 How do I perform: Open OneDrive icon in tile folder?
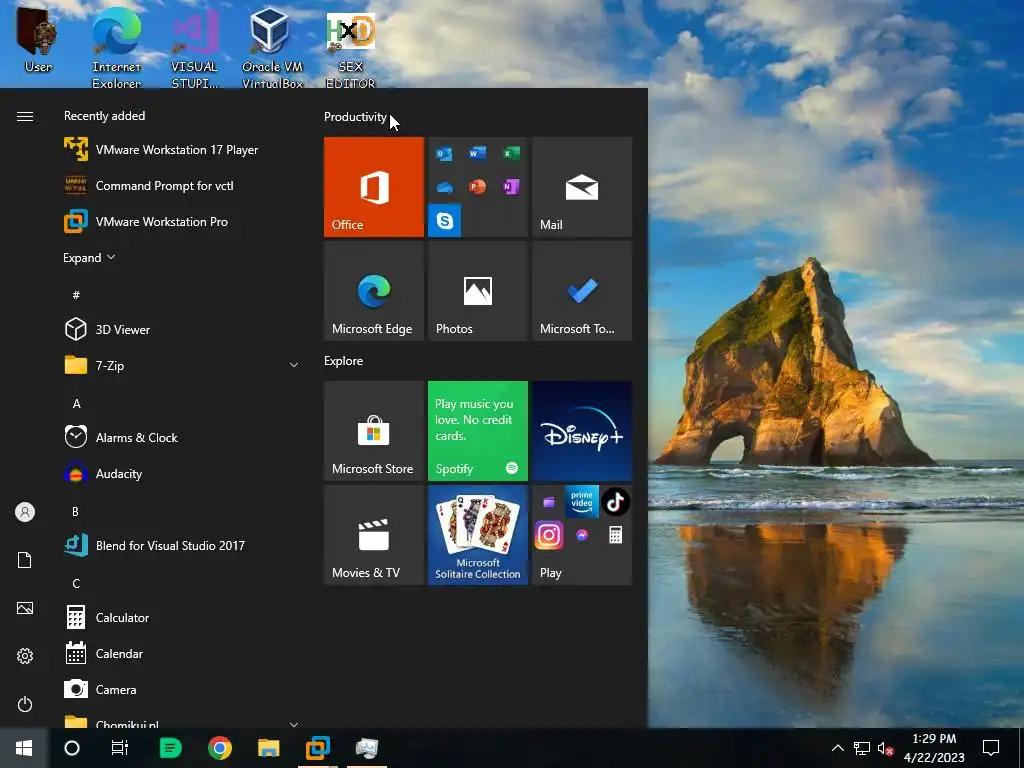[x=445, y=187]
